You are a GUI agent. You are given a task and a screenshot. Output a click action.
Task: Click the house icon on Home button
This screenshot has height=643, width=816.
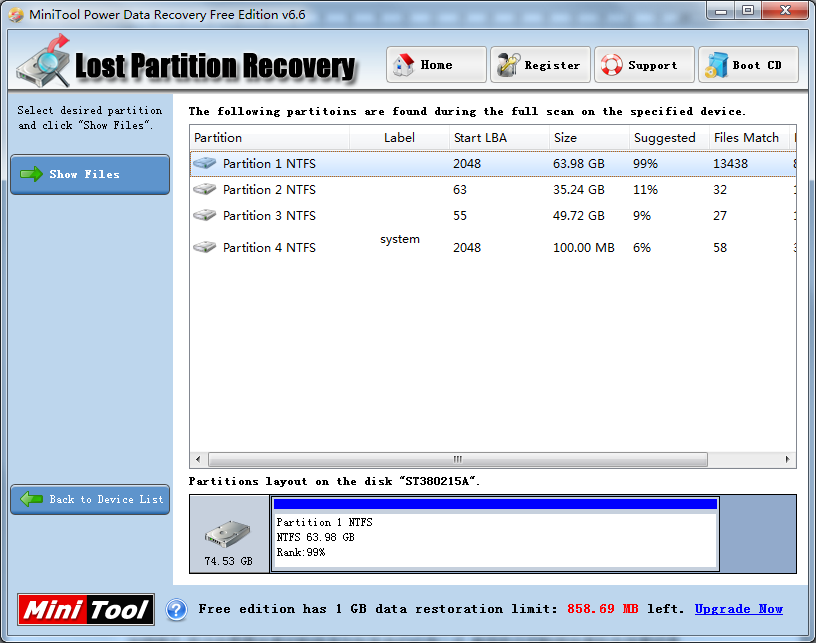(403, 65)
